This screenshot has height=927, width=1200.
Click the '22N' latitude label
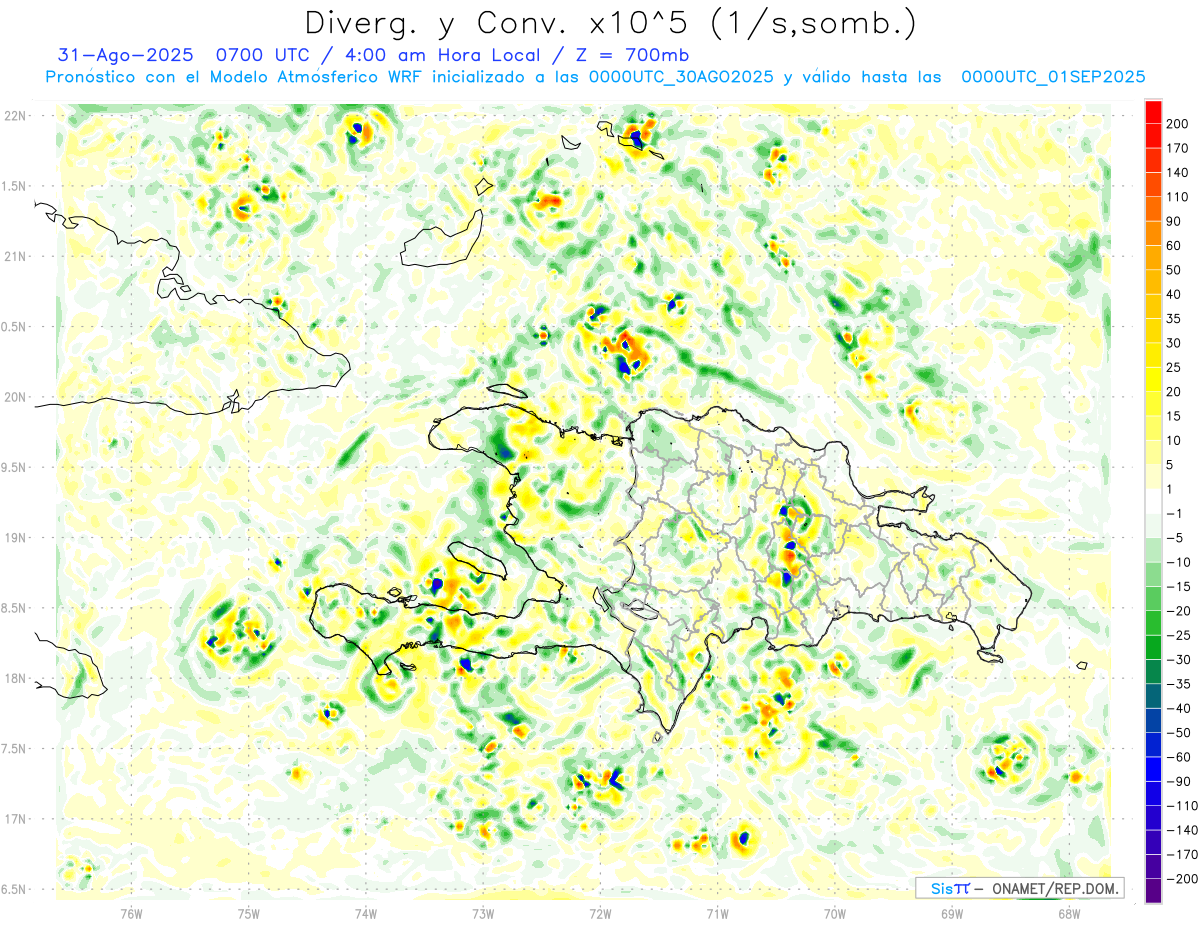pyautogui.click(x=15, y=116)
